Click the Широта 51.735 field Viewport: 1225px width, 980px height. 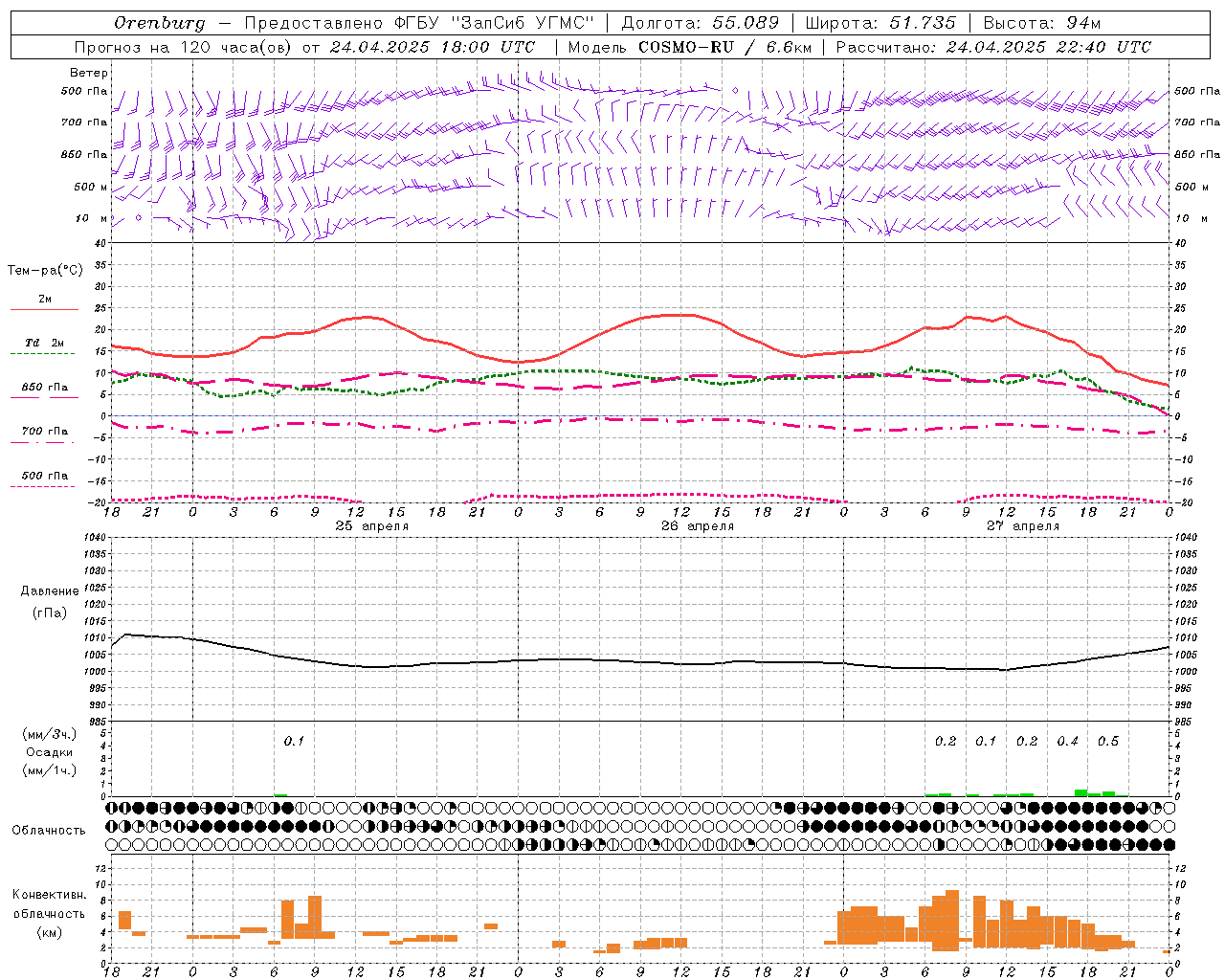pos(880,23)
